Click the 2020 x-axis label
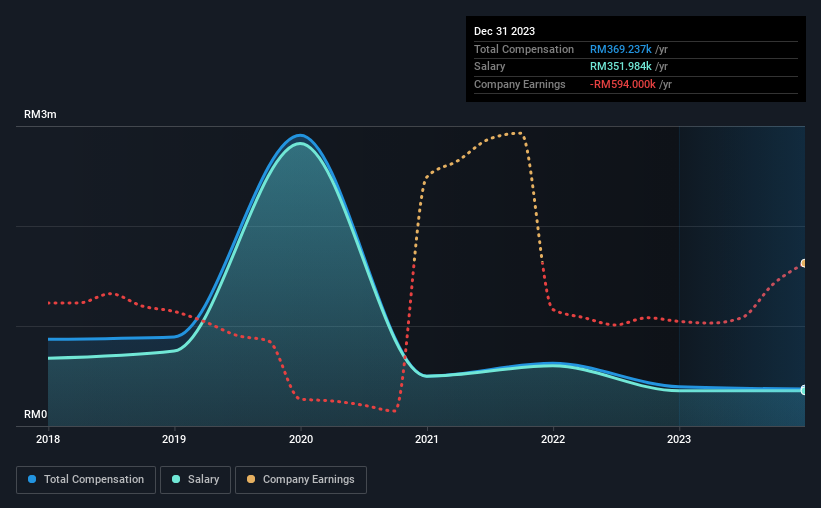Screen dimensions: 821x508 (301, 439)
